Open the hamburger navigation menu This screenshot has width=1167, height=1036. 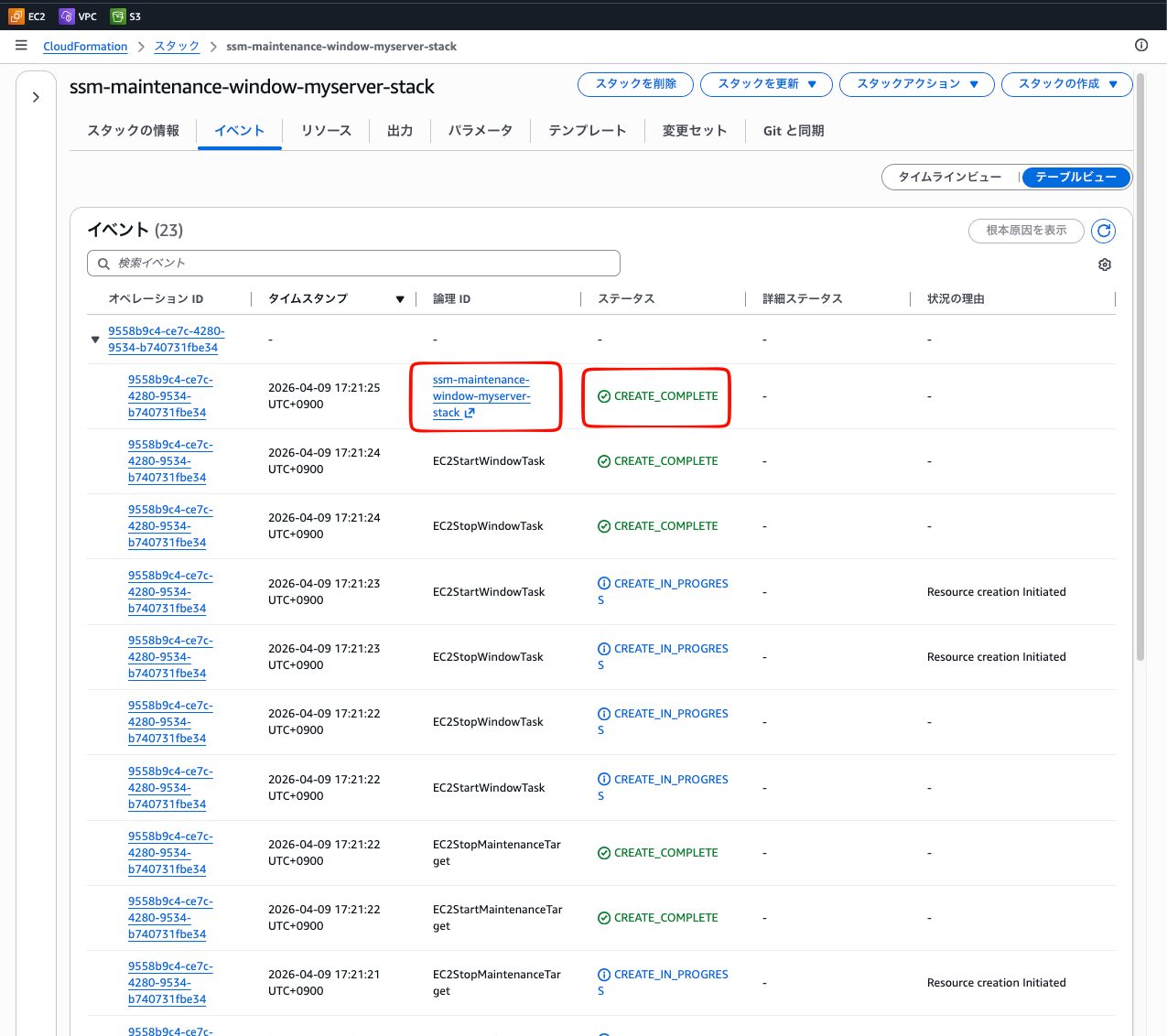21,46
